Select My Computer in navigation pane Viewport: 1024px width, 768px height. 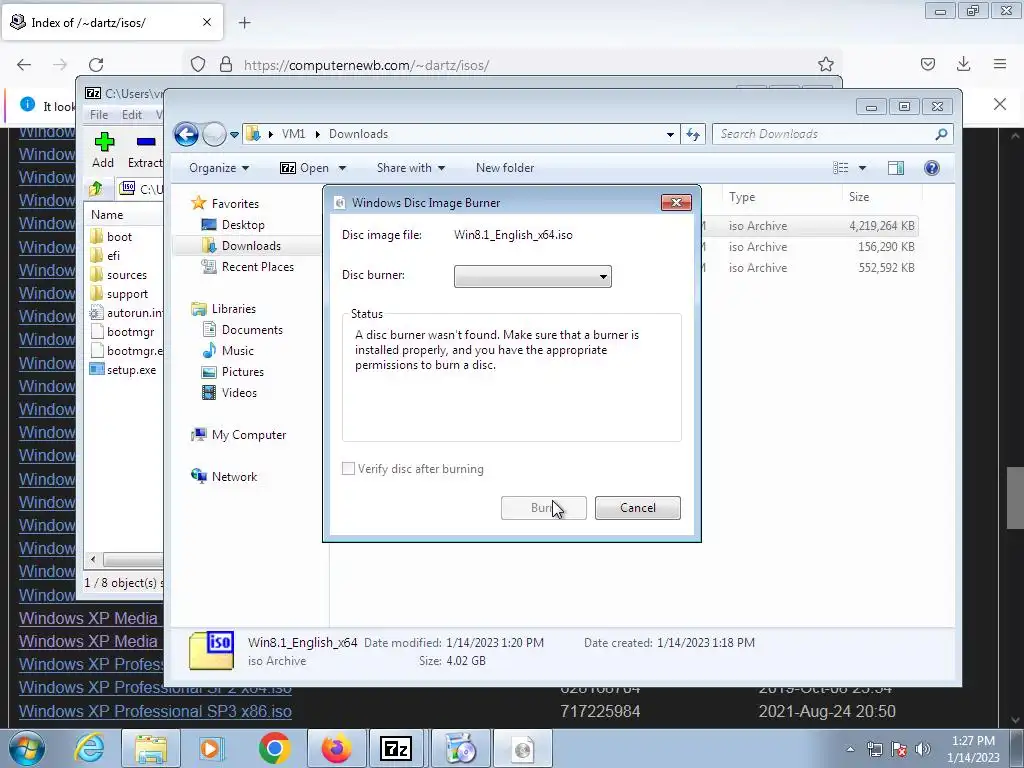pyautogui.click(x=238, y=435)
